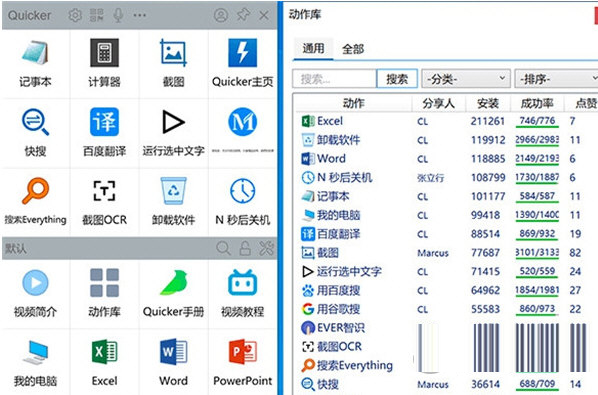
Task: Click success rate 3101/3133 for 截图
Action: coord(537,252)
